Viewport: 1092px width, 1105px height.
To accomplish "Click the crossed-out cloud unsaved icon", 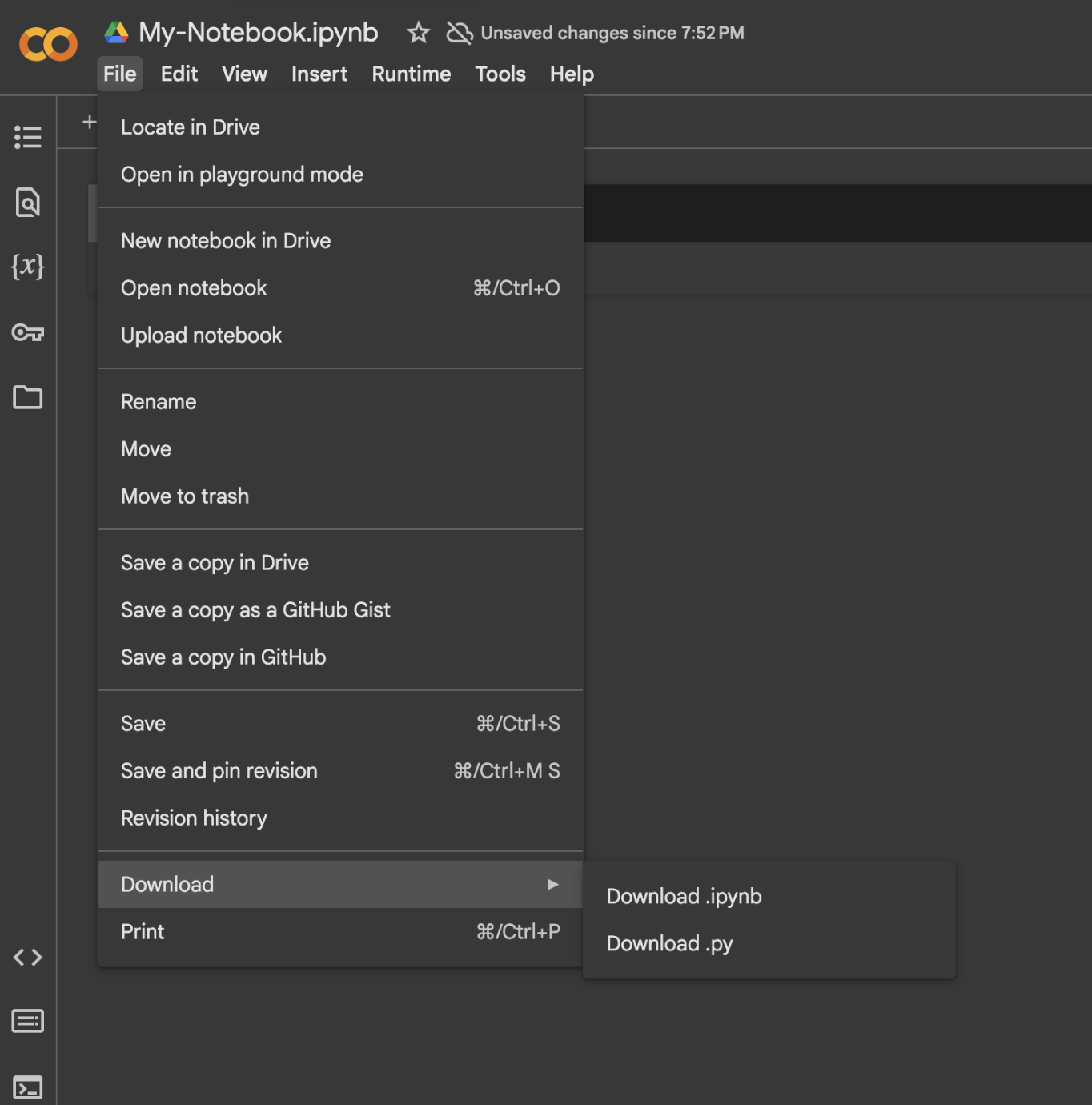I will pyautogui.click(x=460, y=33).
